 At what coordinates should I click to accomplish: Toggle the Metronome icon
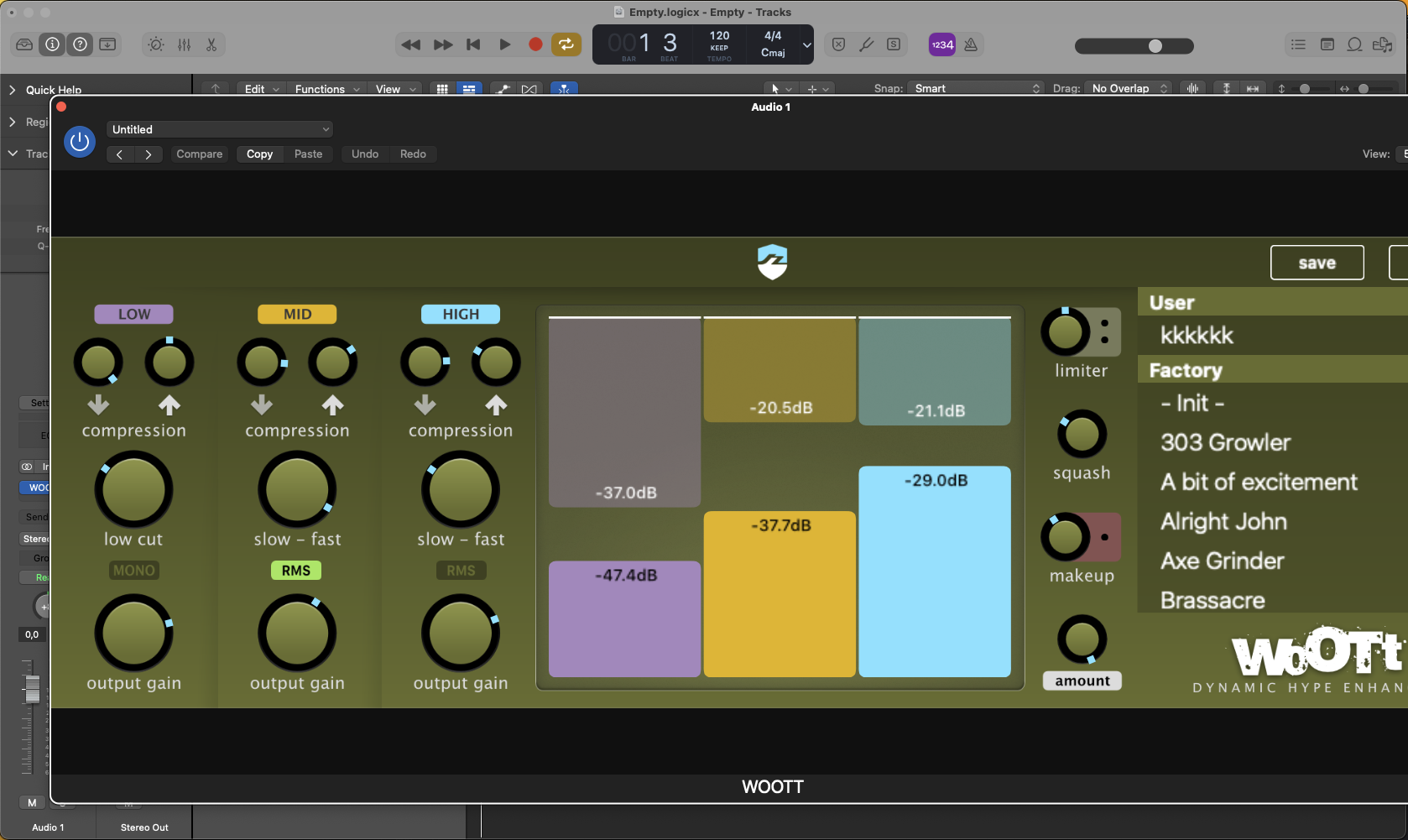coord(971,44)
